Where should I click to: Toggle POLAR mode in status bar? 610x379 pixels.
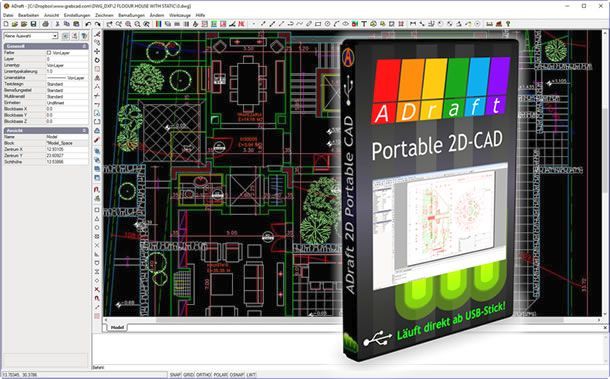(221, 375)
